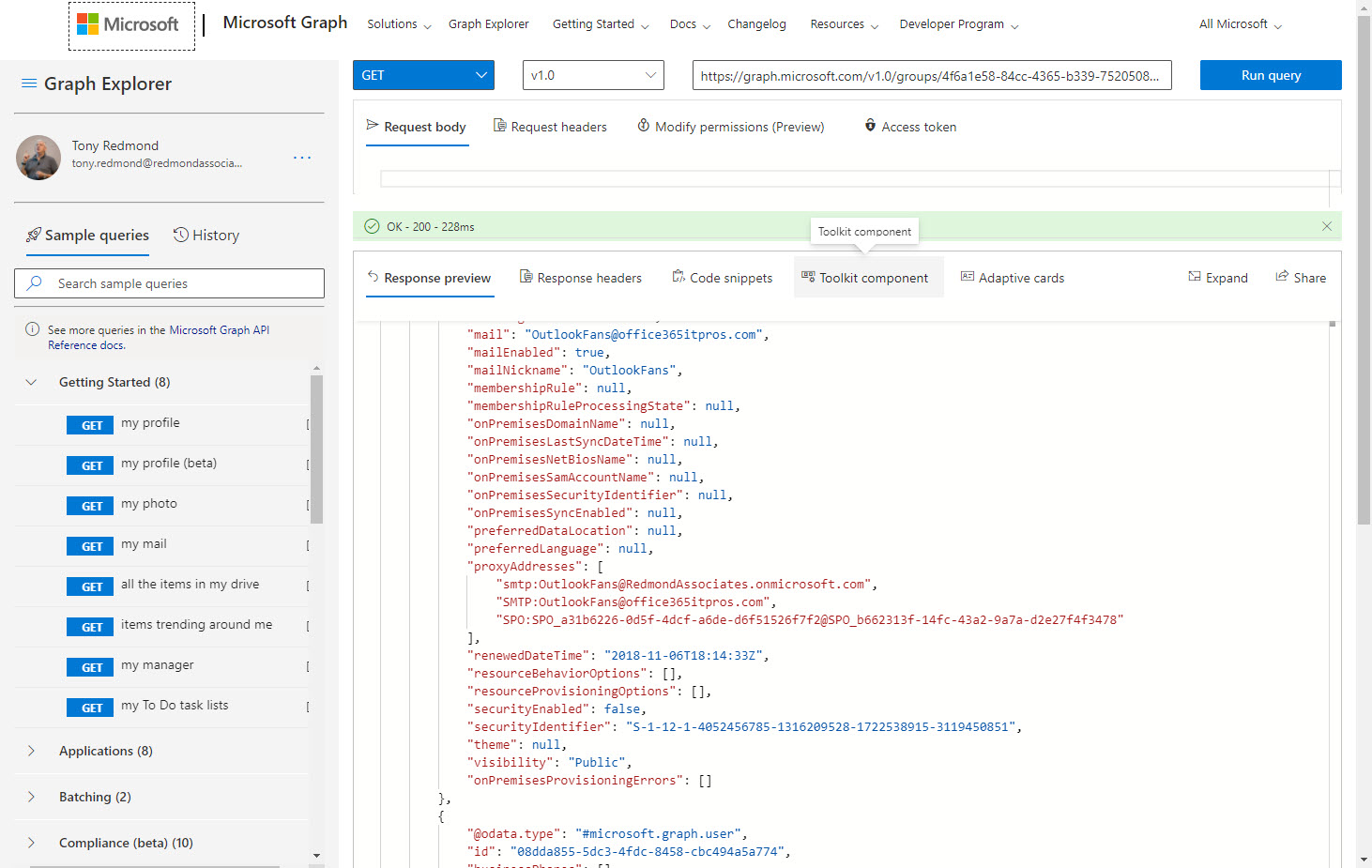Dismiss the OK - 200 response status banner
Image resolution: width=1372 pixels, height=868 pixels.
click(x=1326, y=226)
